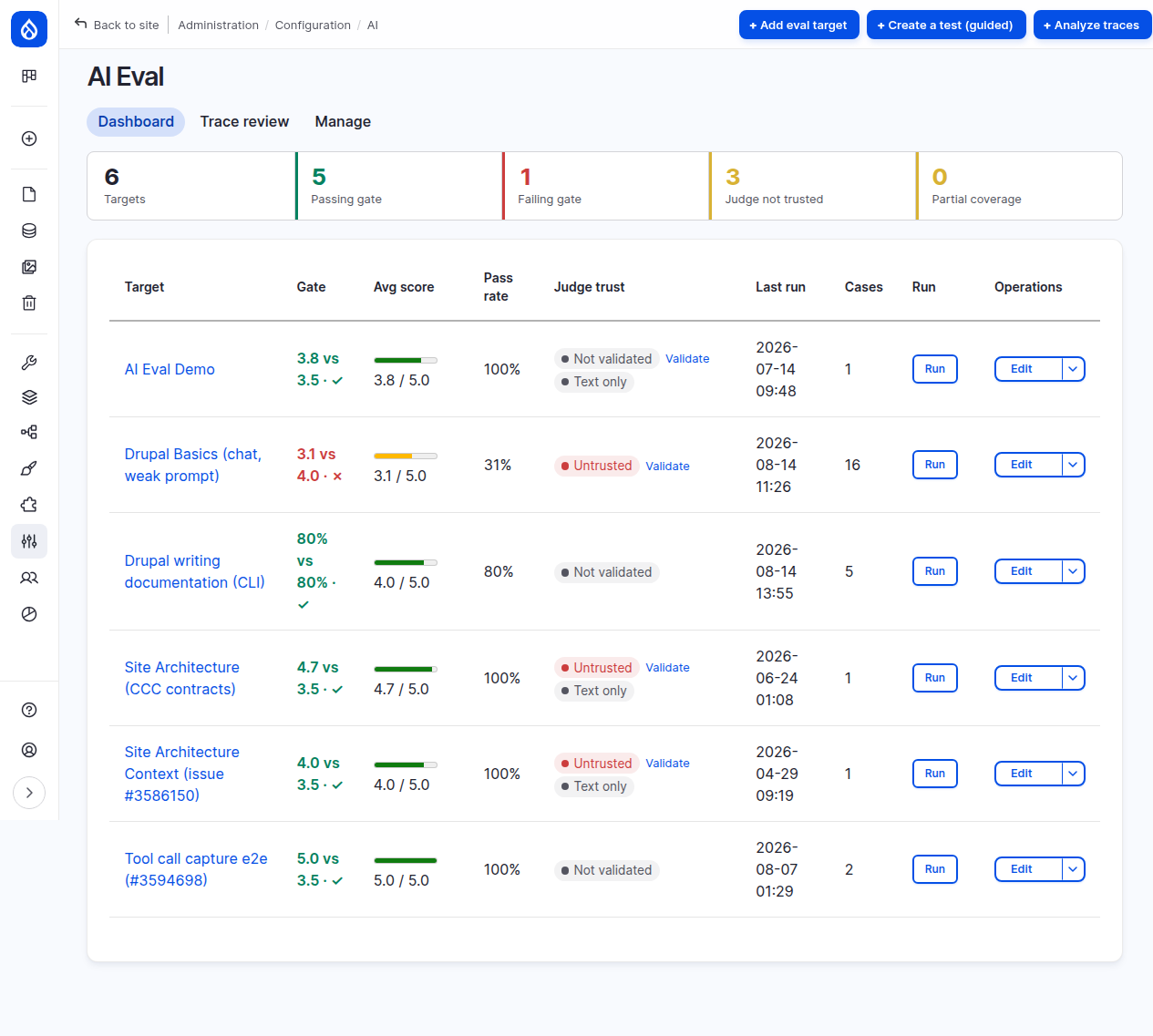1153x1036 pixels.
Task: Open Drupal writing documentation (CLI) target
Action: [195, 571]
